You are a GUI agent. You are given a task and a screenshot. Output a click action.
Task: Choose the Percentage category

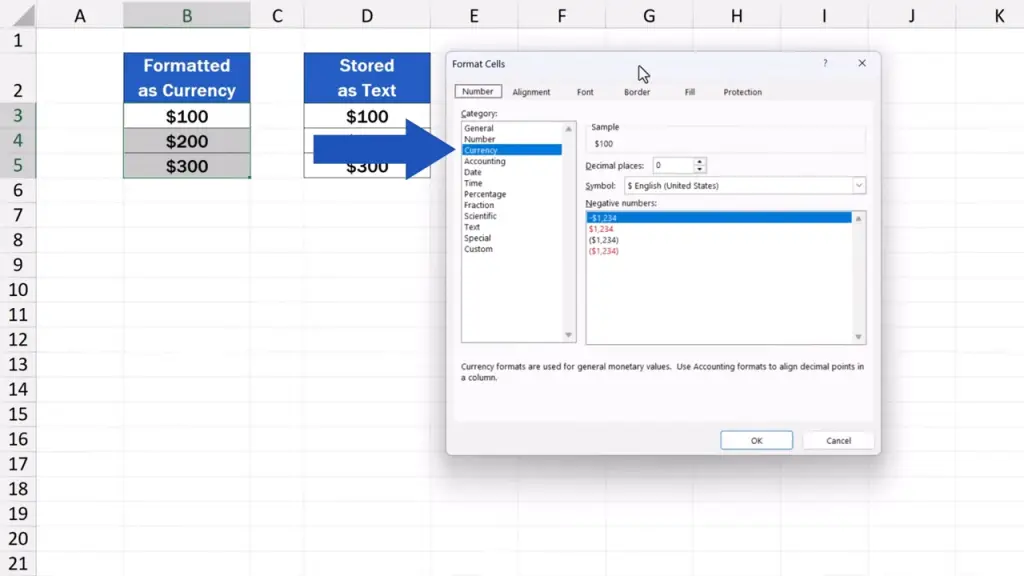(x=485, y=194)
